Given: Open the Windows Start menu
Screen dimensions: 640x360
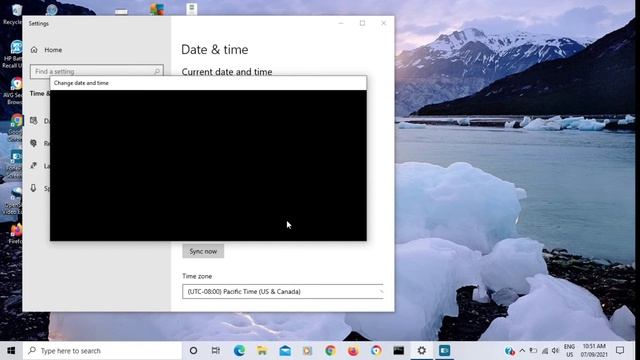Looking at the screenshot, I should (x=11, y=351).
